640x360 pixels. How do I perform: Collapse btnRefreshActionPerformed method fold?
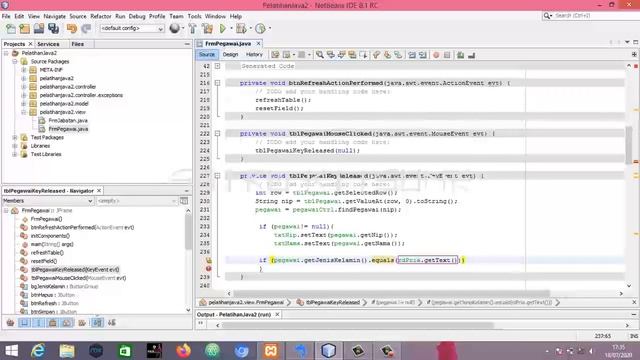click(x=218, y=83)
